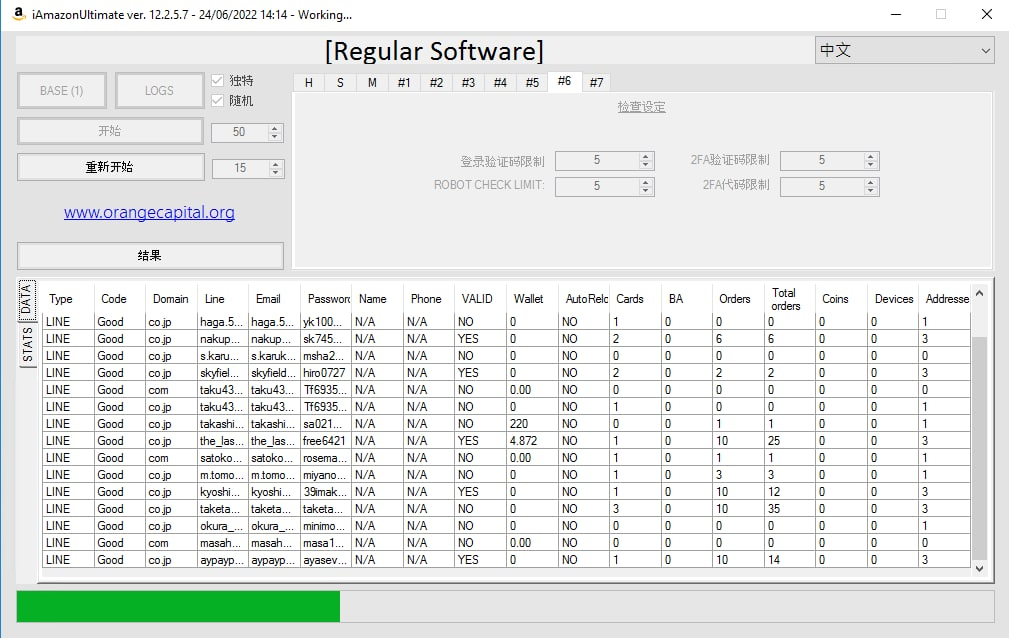Uncheck the 随机 checkbox

217,100
